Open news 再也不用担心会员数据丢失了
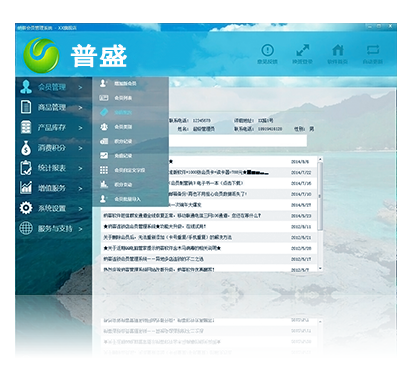 (x=208, y=194)
